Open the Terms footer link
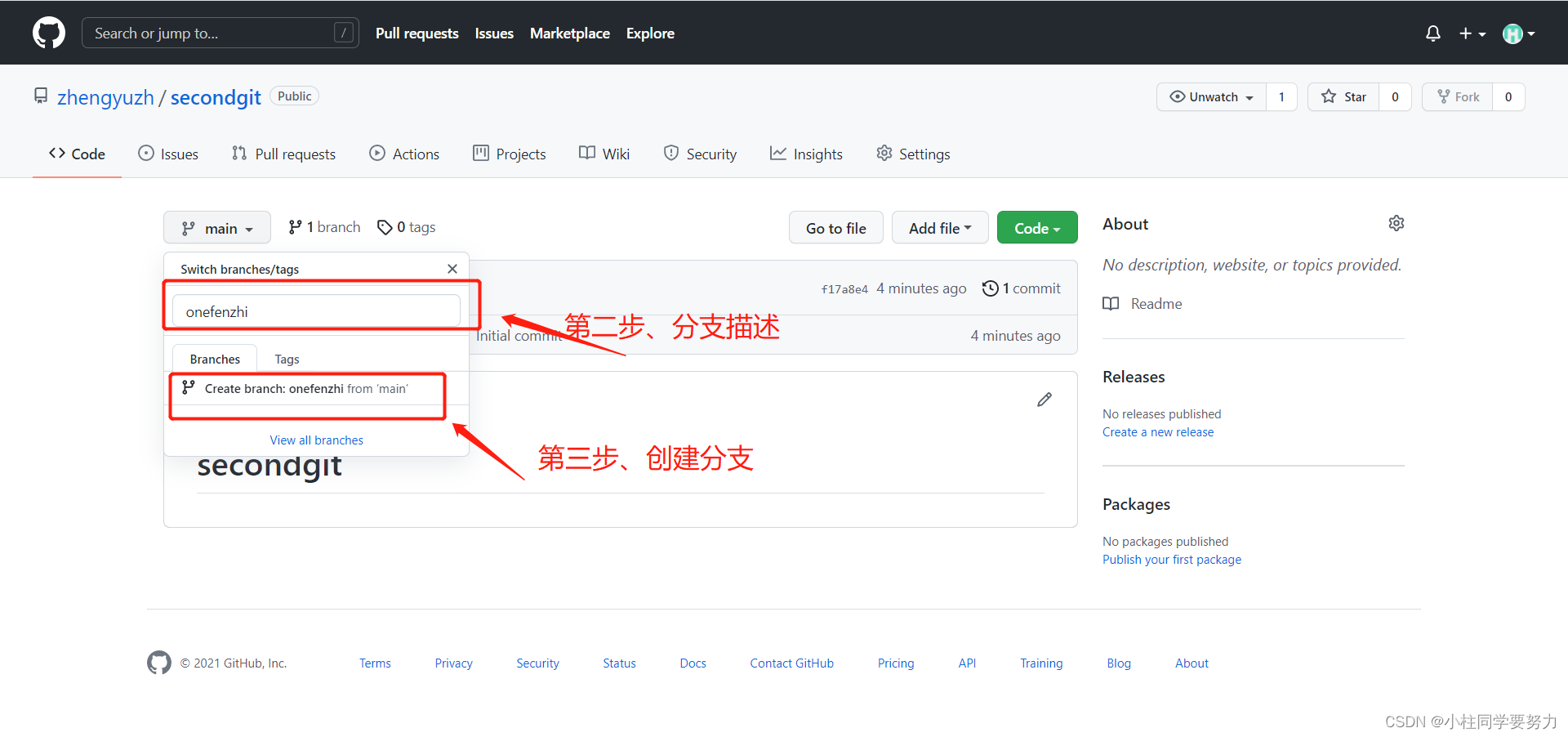Screen dimensions: 1568x737 pos(375,663)
